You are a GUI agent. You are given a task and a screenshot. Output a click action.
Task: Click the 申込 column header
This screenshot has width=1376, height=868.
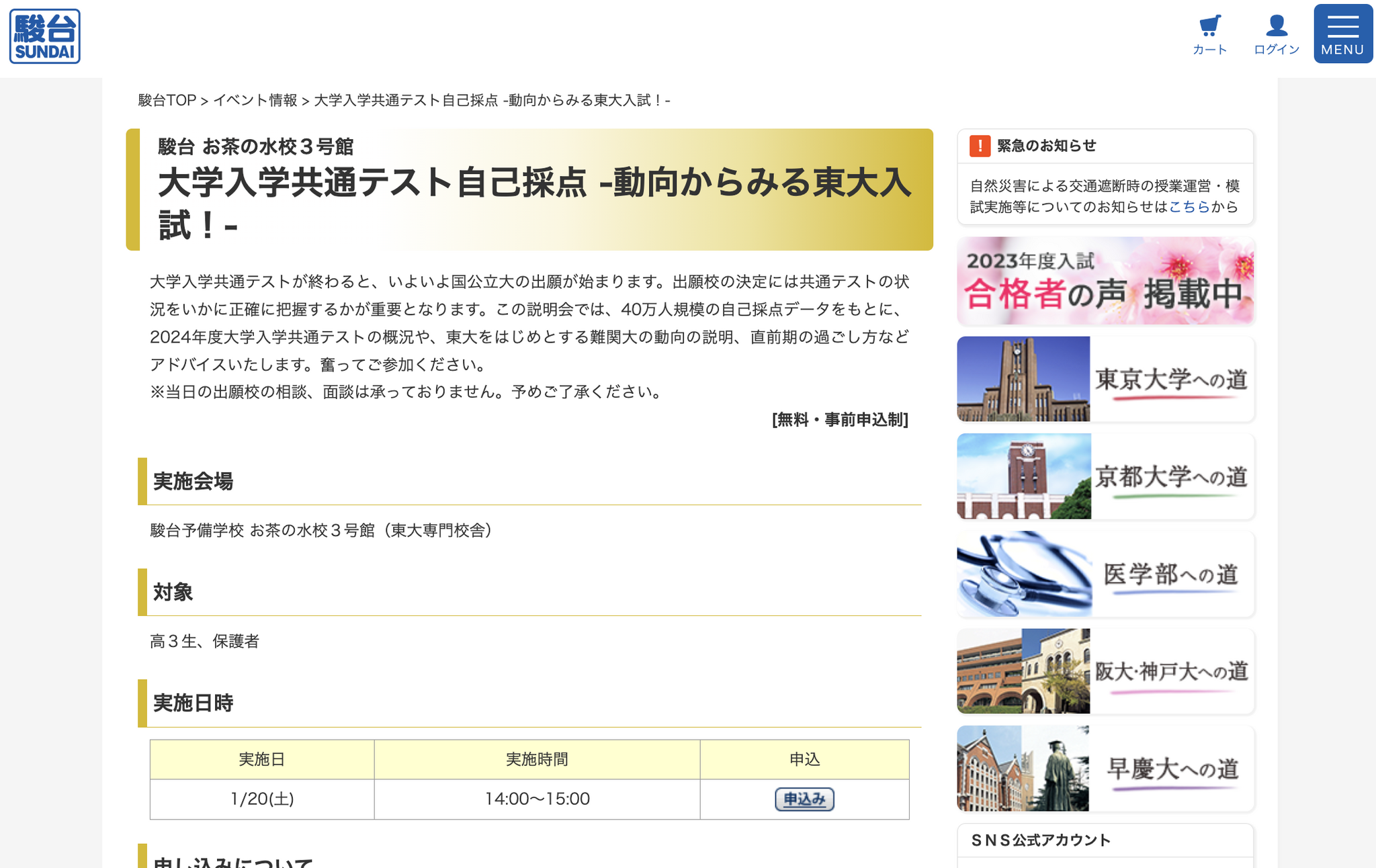click(x=804, y=760)
